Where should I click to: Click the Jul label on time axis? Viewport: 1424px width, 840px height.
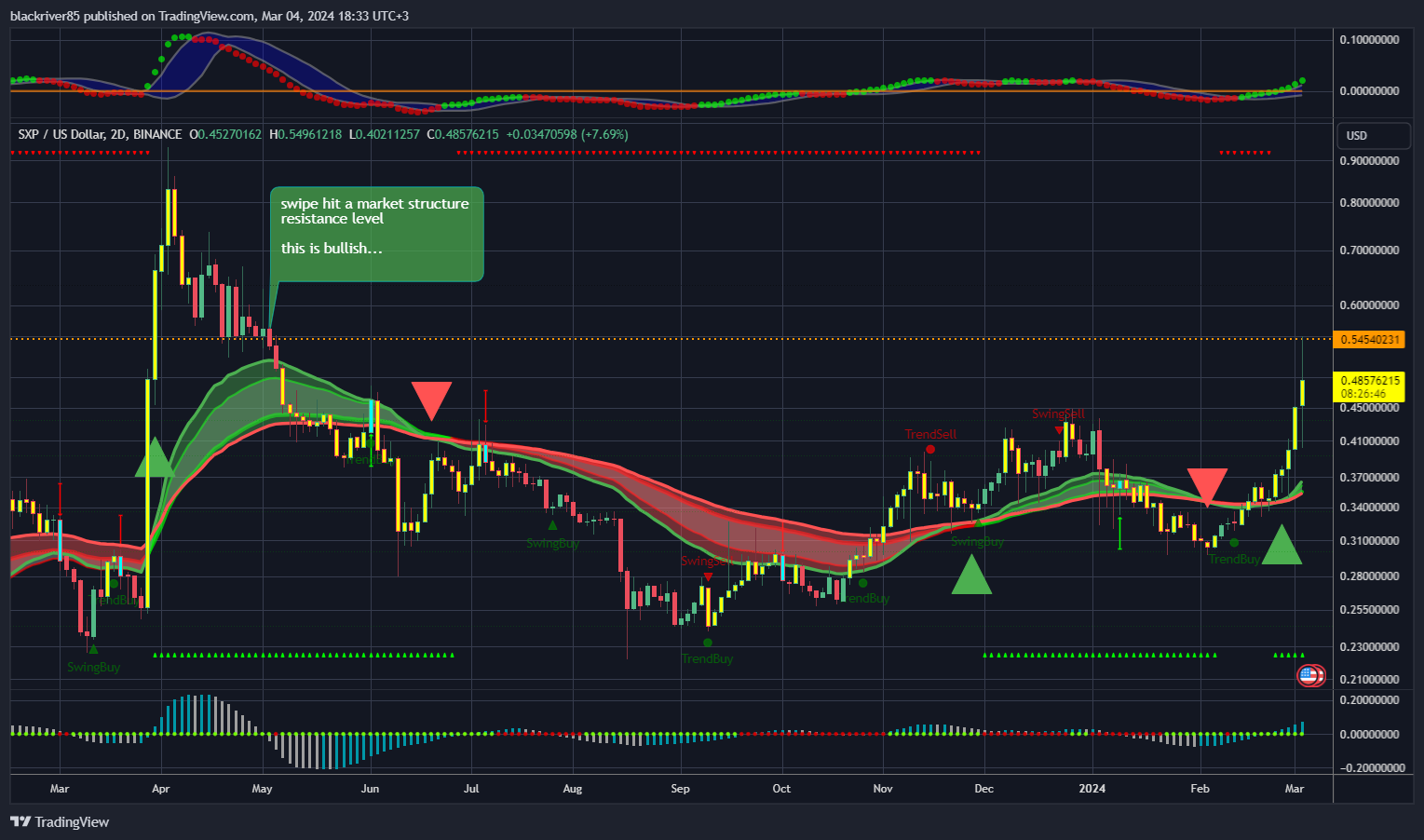click(471, 789)
